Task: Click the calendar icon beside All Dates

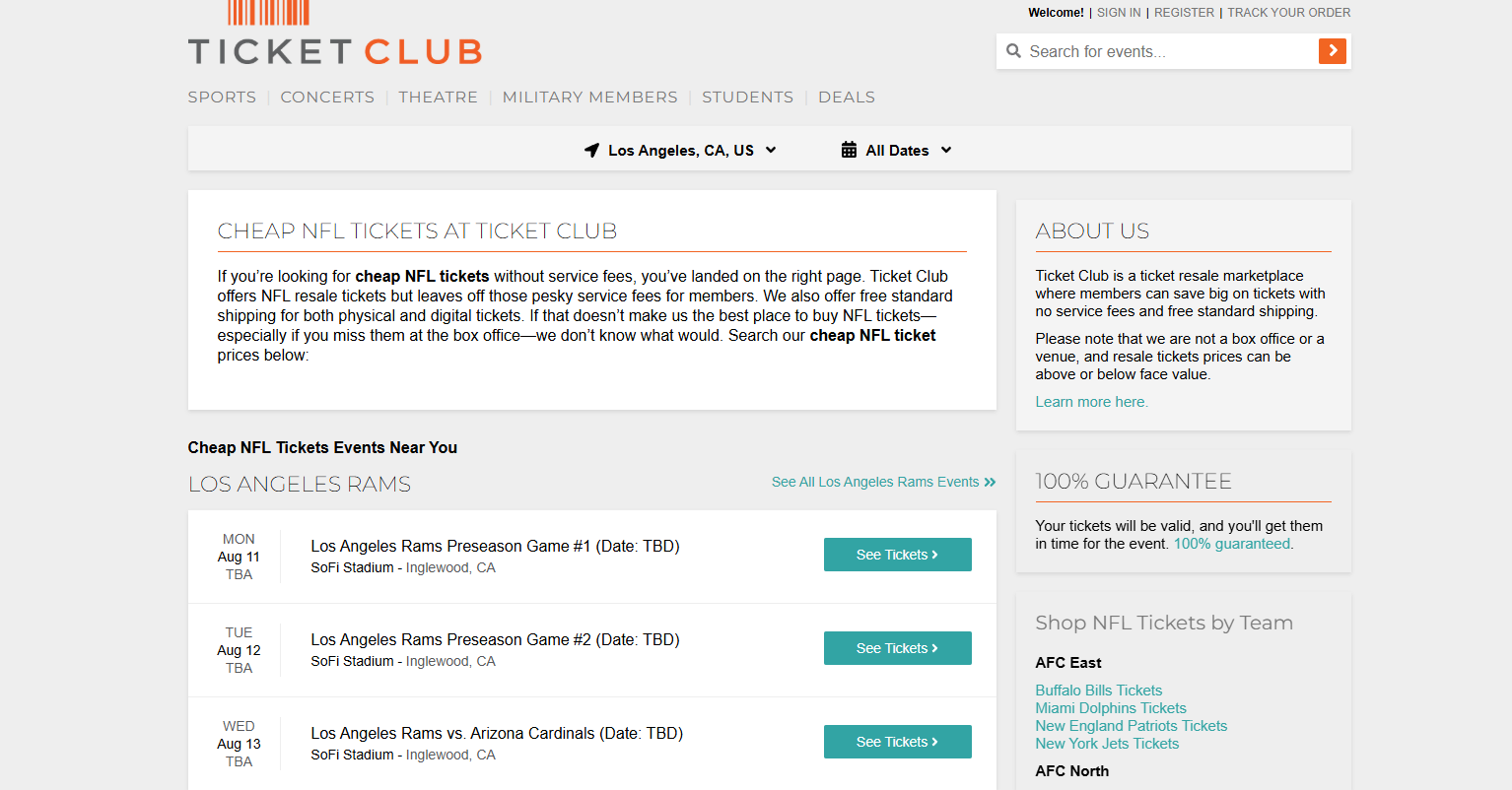Action: tap(849, 150)
